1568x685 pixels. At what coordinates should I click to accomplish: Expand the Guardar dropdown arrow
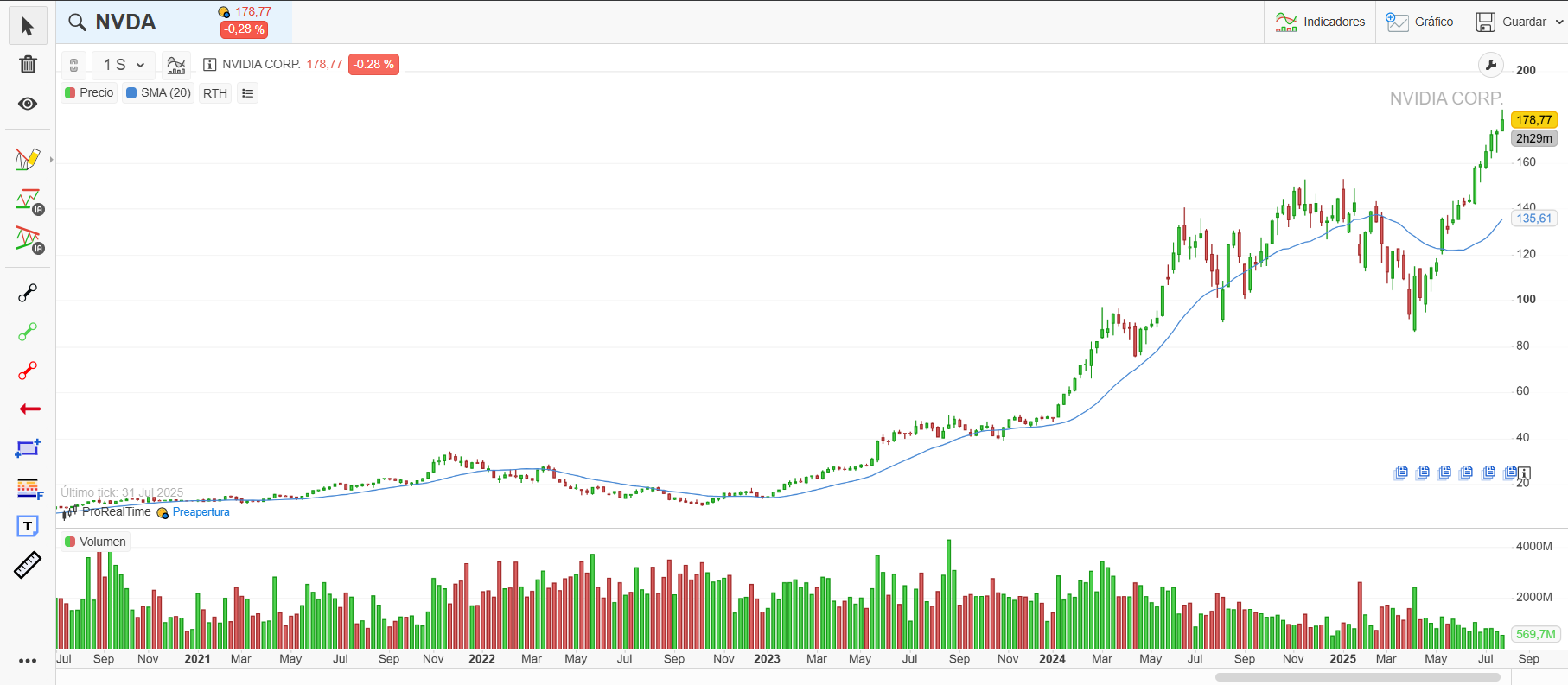pyautogui.click(x=1559, y=22)
